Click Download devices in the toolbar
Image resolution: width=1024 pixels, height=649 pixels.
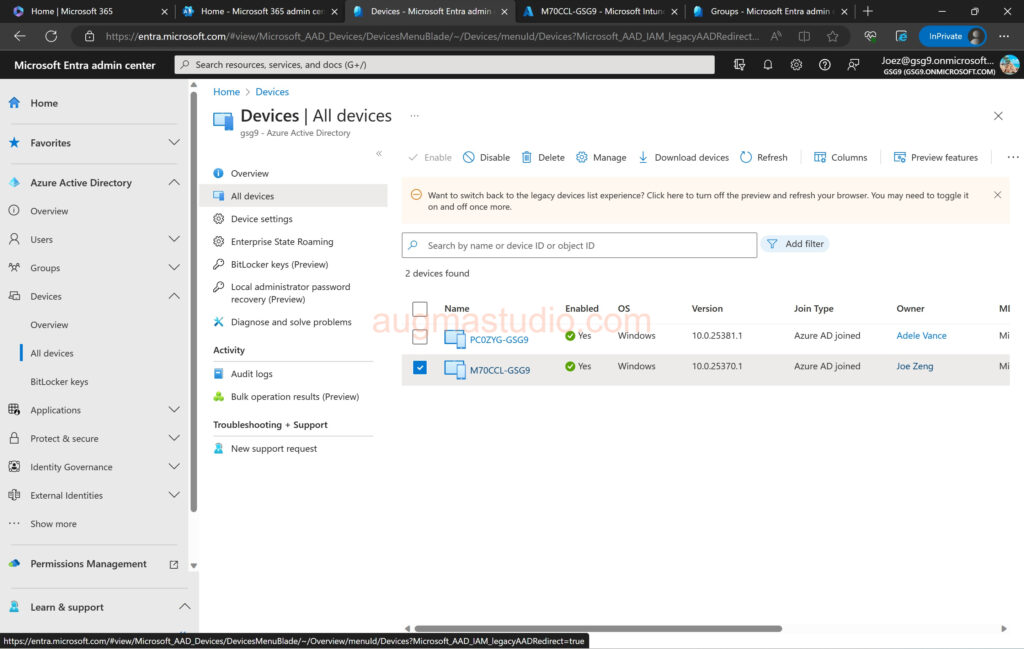(684, 157)
